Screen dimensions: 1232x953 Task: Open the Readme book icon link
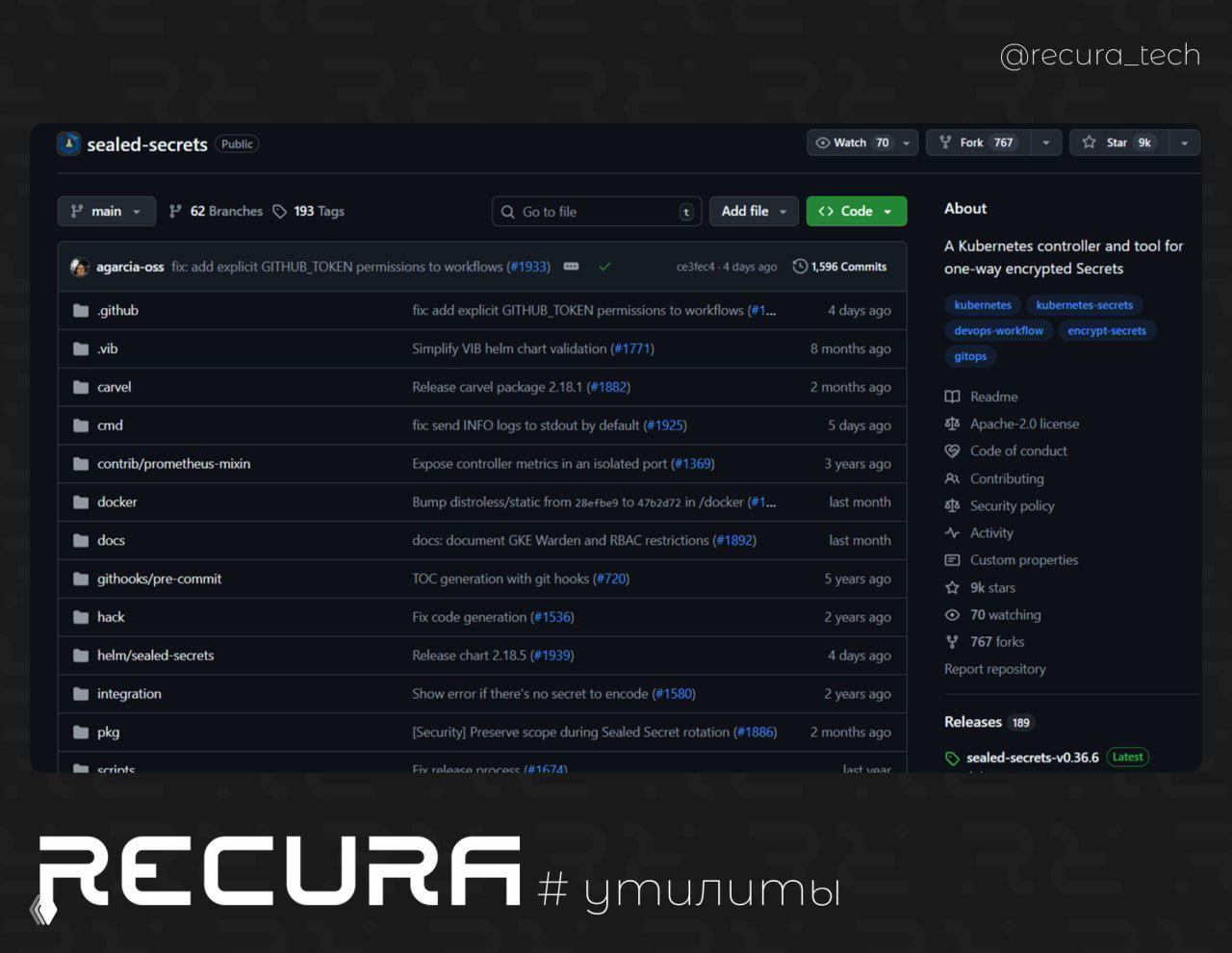point(952,397)
